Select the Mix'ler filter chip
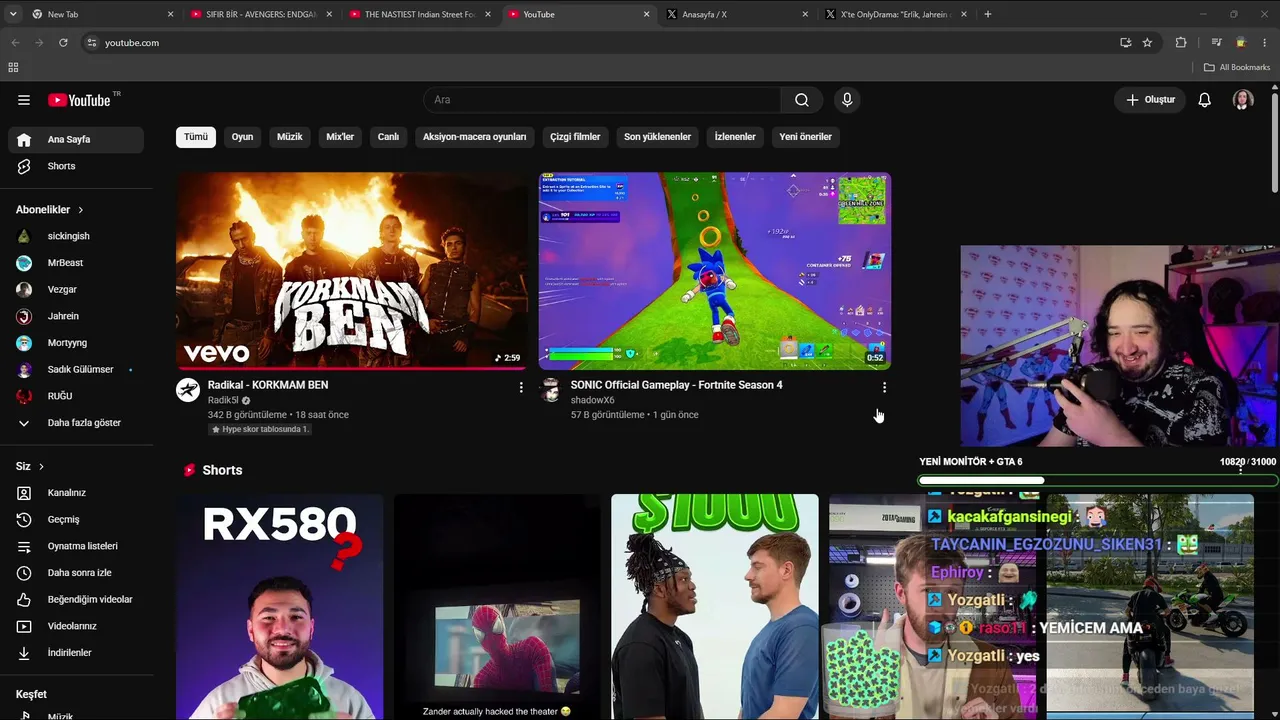Viewport: 1280px width, 720px height. [340, 137]
